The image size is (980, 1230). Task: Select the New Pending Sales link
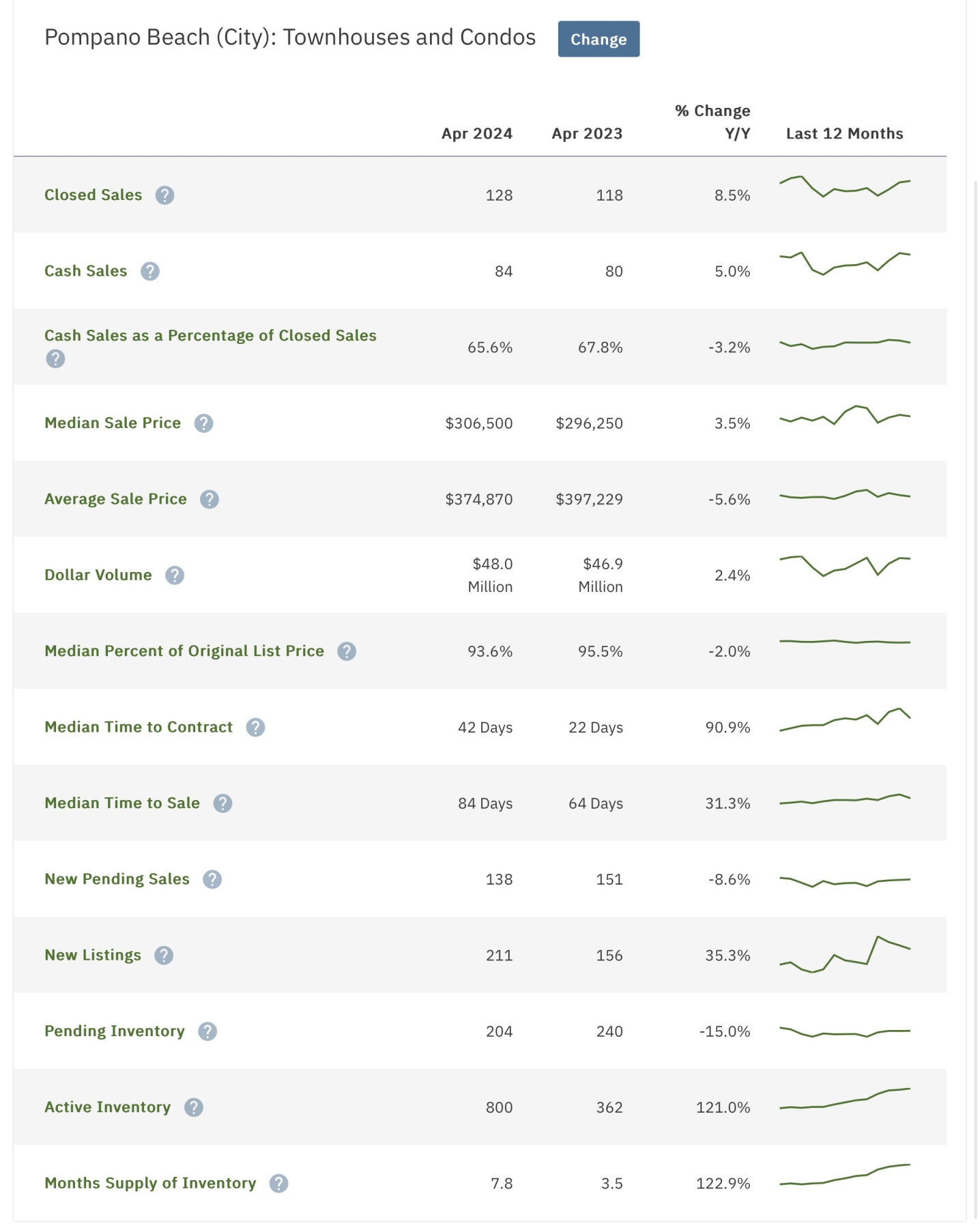(x=117, y=879)
